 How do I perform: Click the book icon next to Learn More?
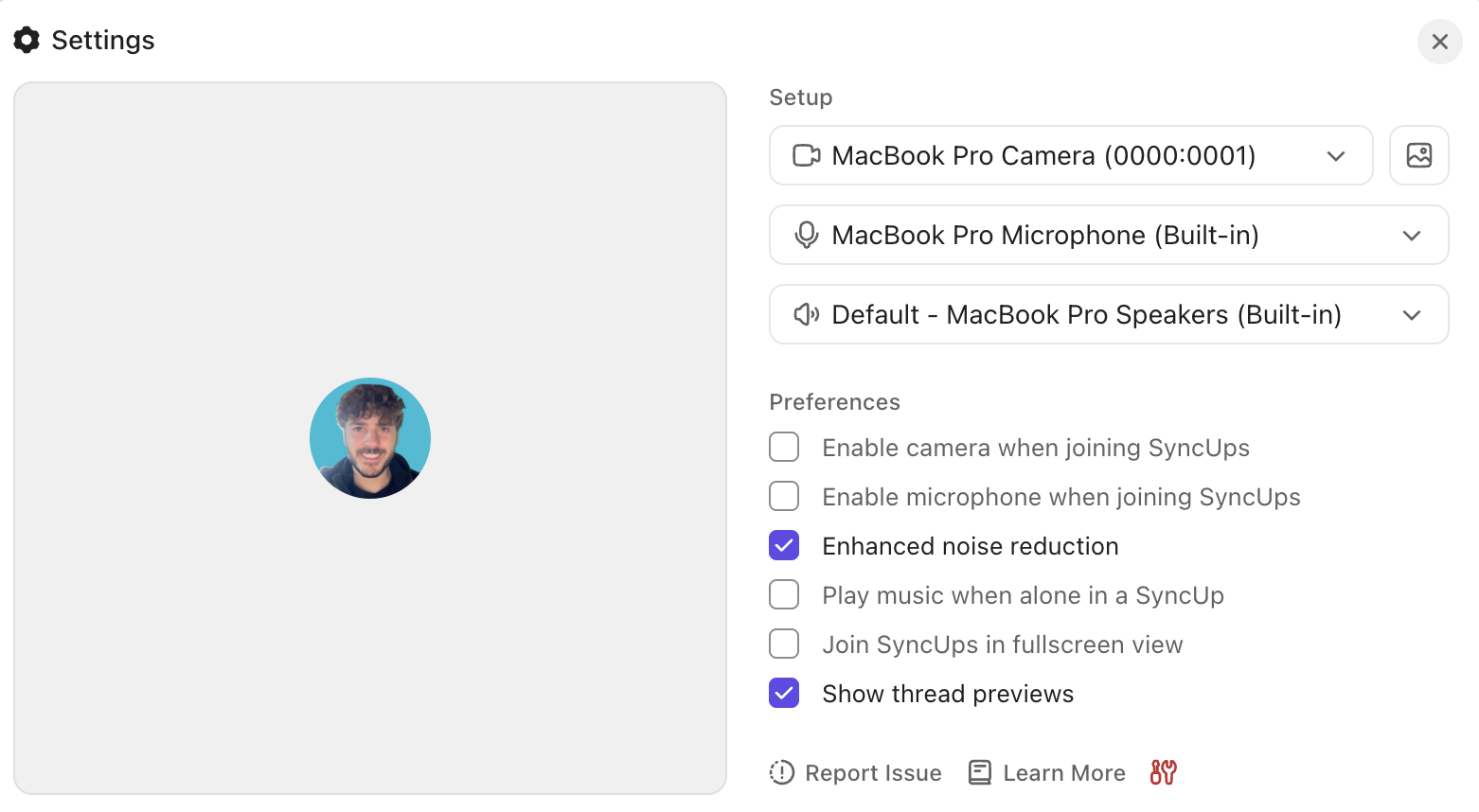(x=978, y=772)
